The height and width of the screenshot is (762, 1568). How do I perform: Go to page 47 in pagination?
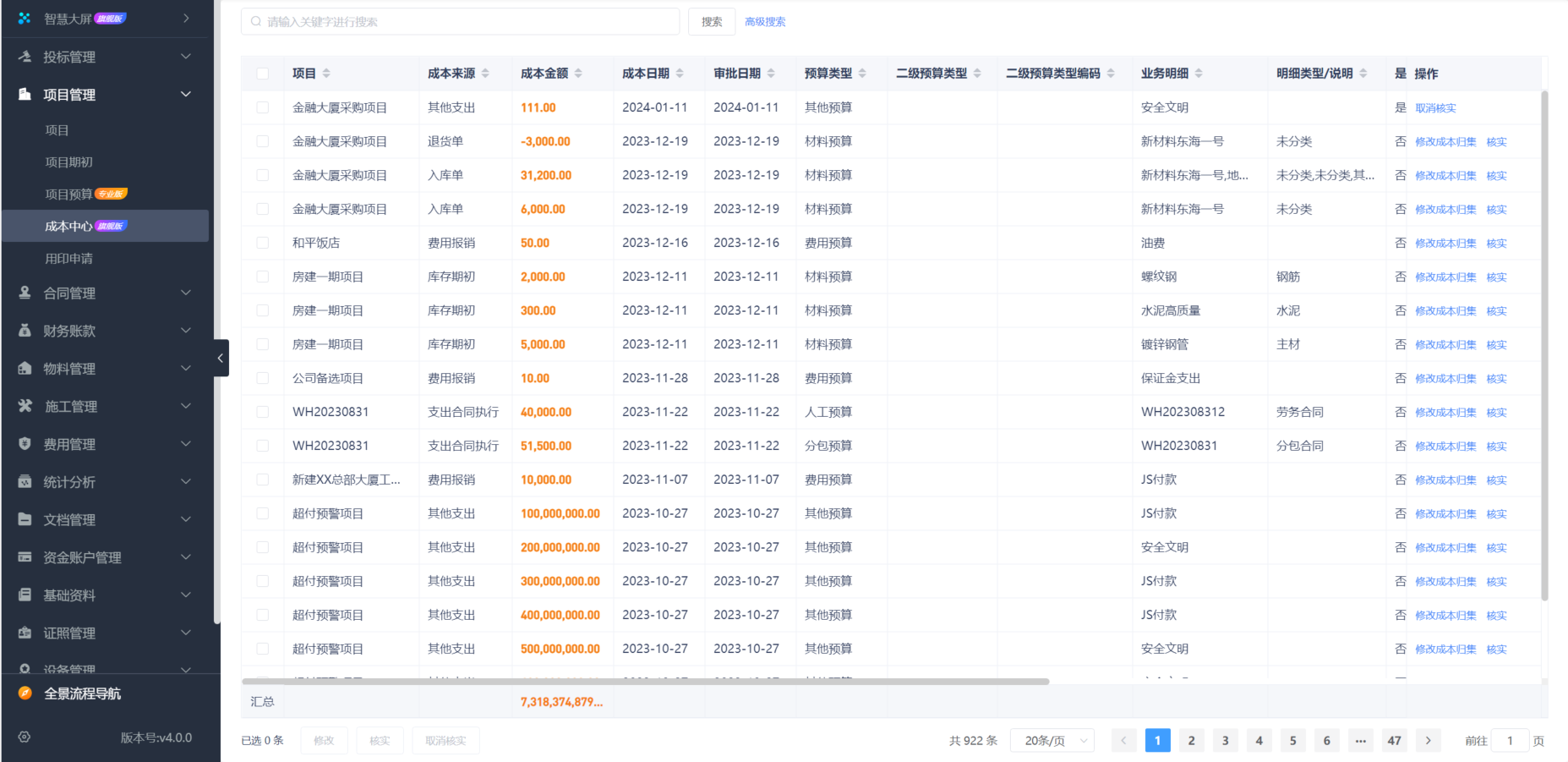tap(1394, 740)
